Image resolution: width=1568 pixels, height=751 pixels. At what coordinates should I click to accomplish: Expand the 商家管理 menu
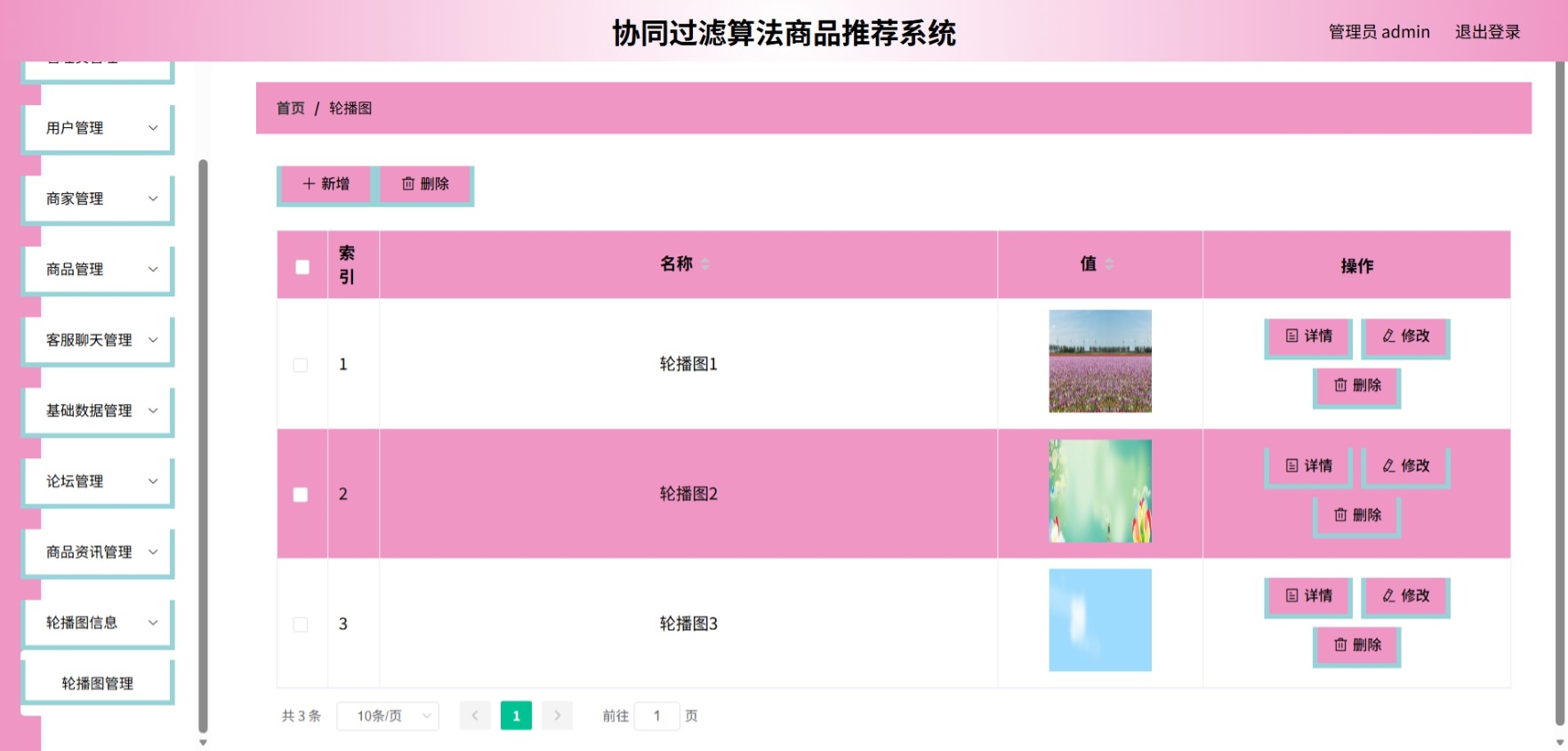pos(98,198)
